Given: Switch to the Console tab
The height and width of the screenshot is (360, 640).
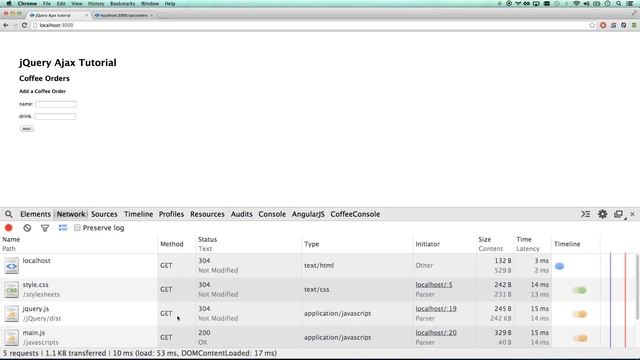Looking at the screenshot, I should point(272,214).
